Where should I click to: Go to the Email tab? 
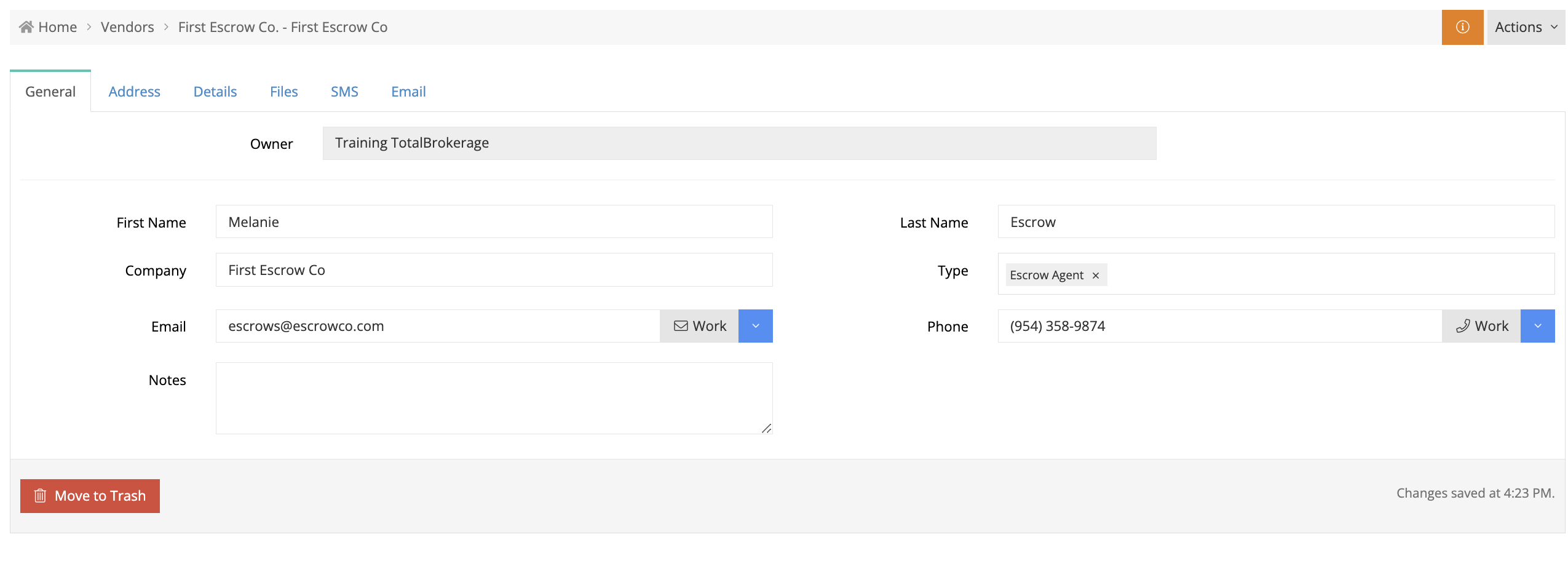[408, 92]
